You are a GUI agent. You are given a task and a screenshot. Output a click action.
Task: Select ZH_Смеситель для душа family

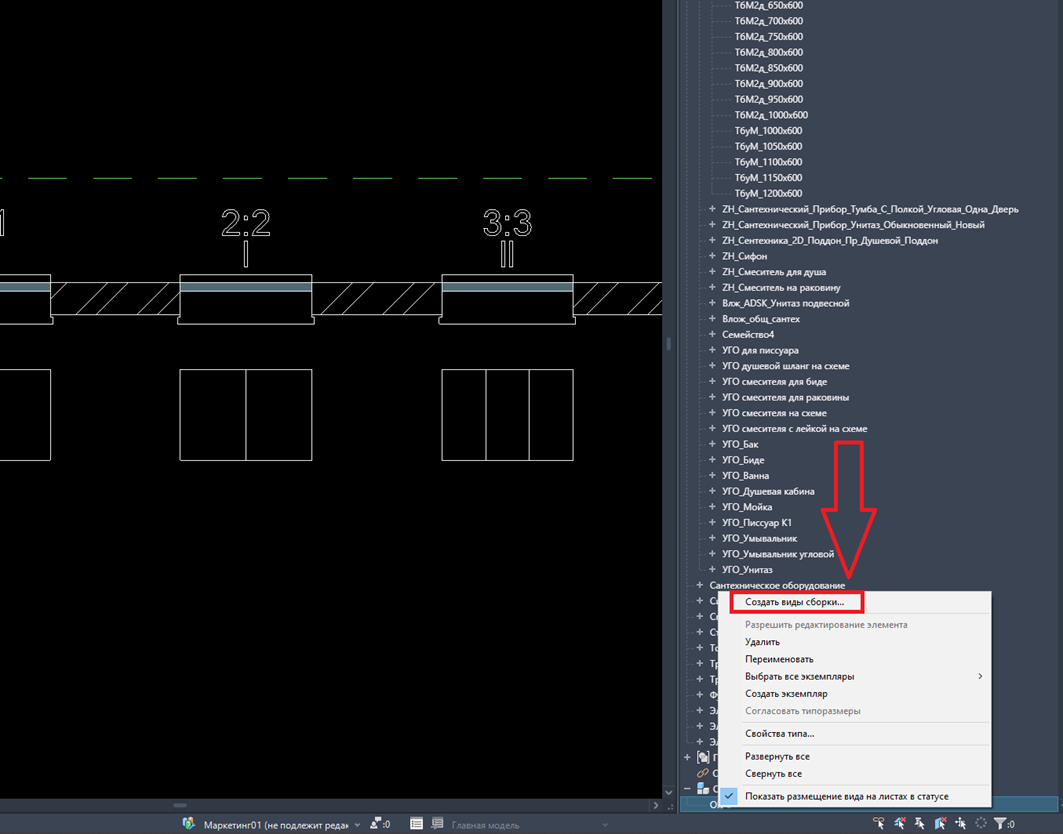tap(774, 272)
